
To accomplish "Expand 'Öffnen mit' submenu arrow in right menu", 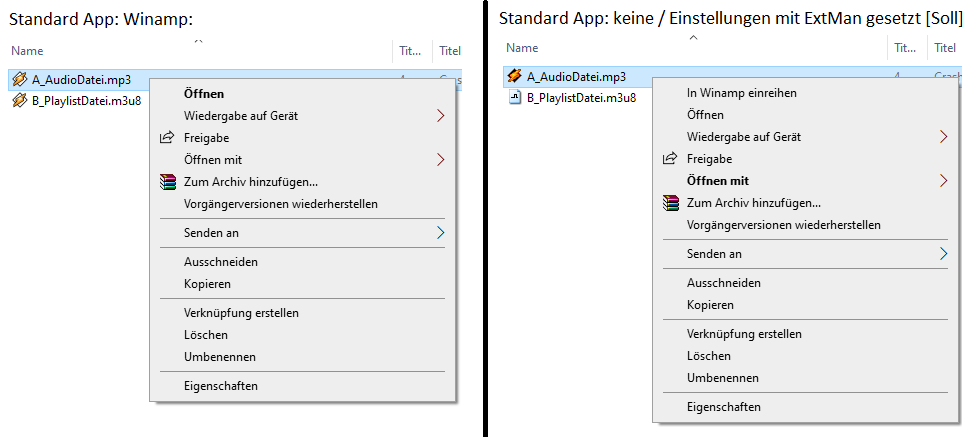I will pos(944,181).
